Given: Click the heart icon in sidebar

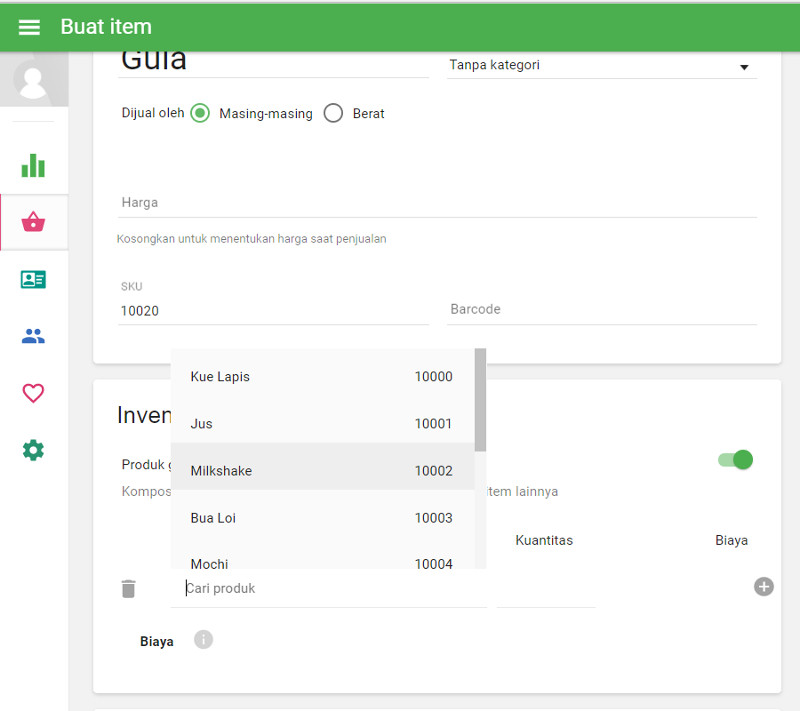Looking at the screenshot, I should pos(33,393).
